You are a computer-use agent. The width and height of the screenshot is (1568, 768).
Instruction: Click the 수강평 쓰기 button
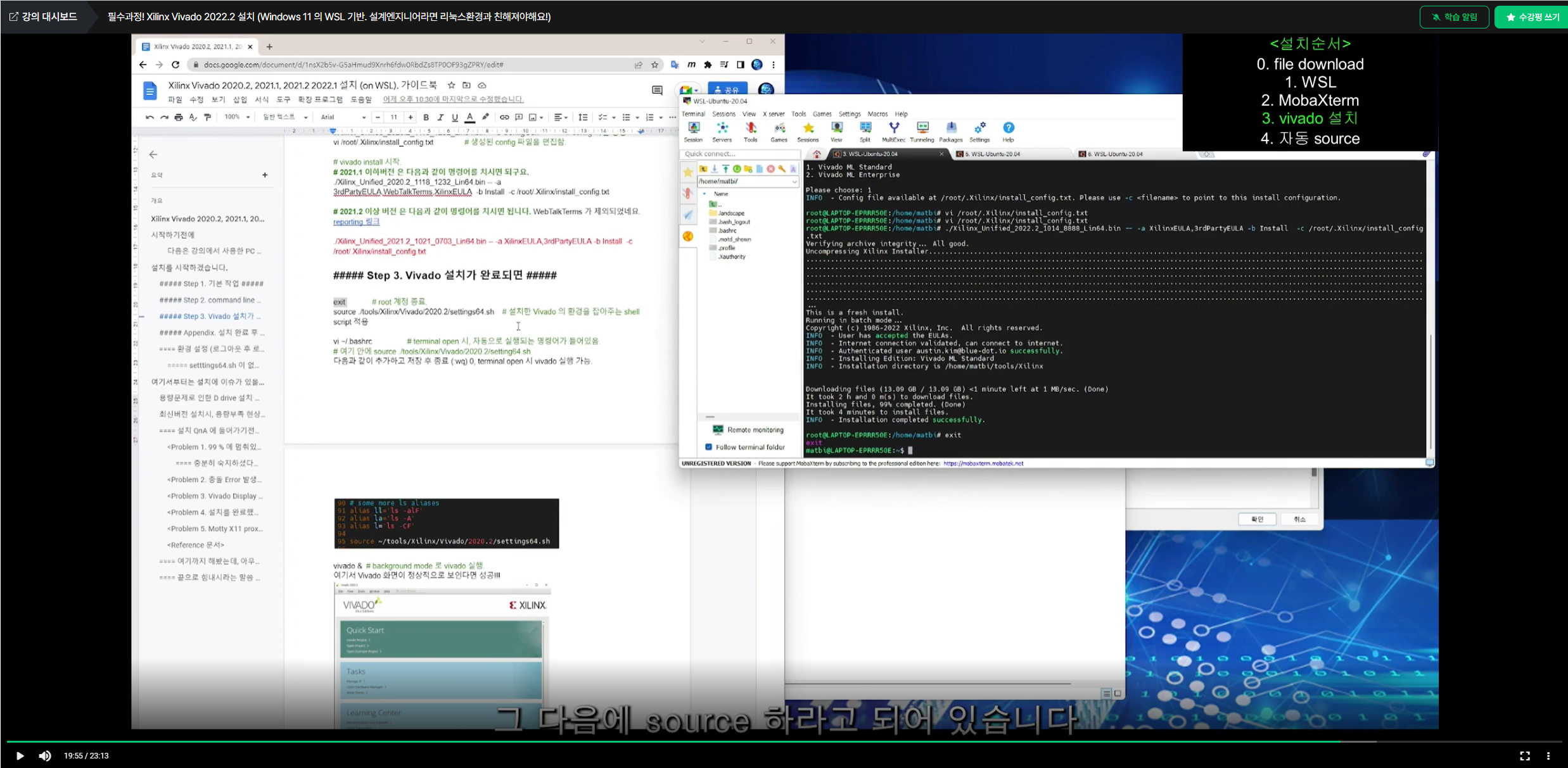tap(1532, 17)
